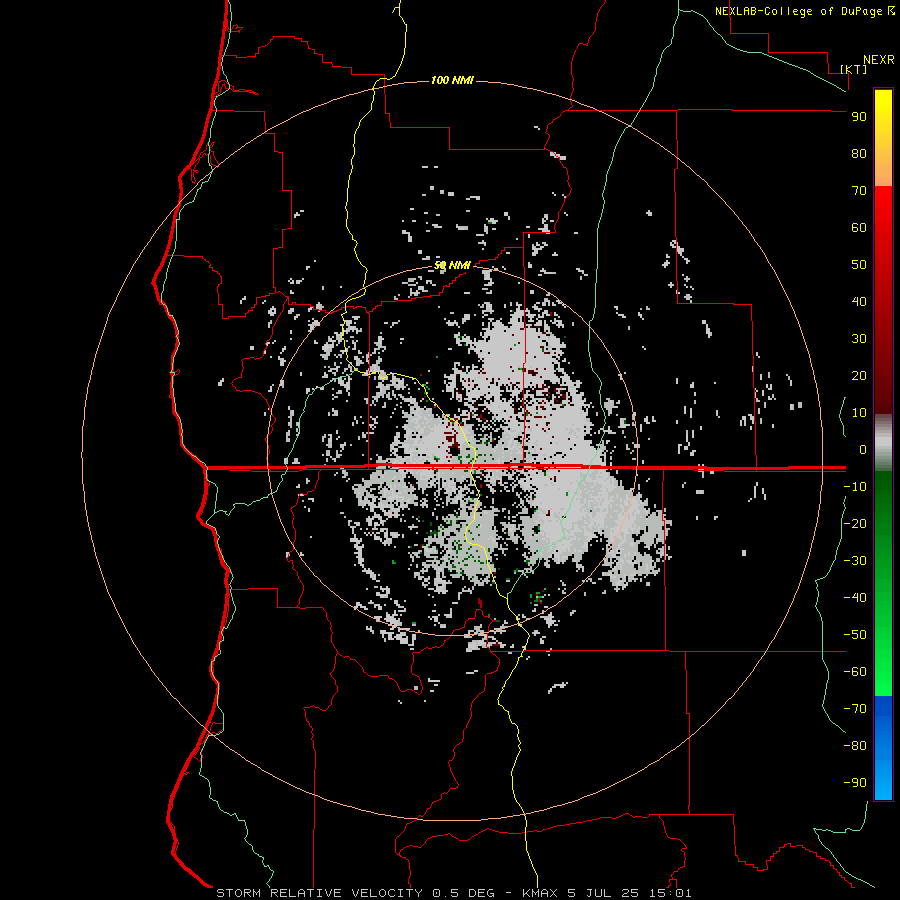The image size is (900, 900).
Task: Click the 50 value on velocity scale
Action: [x=859, y=265]
